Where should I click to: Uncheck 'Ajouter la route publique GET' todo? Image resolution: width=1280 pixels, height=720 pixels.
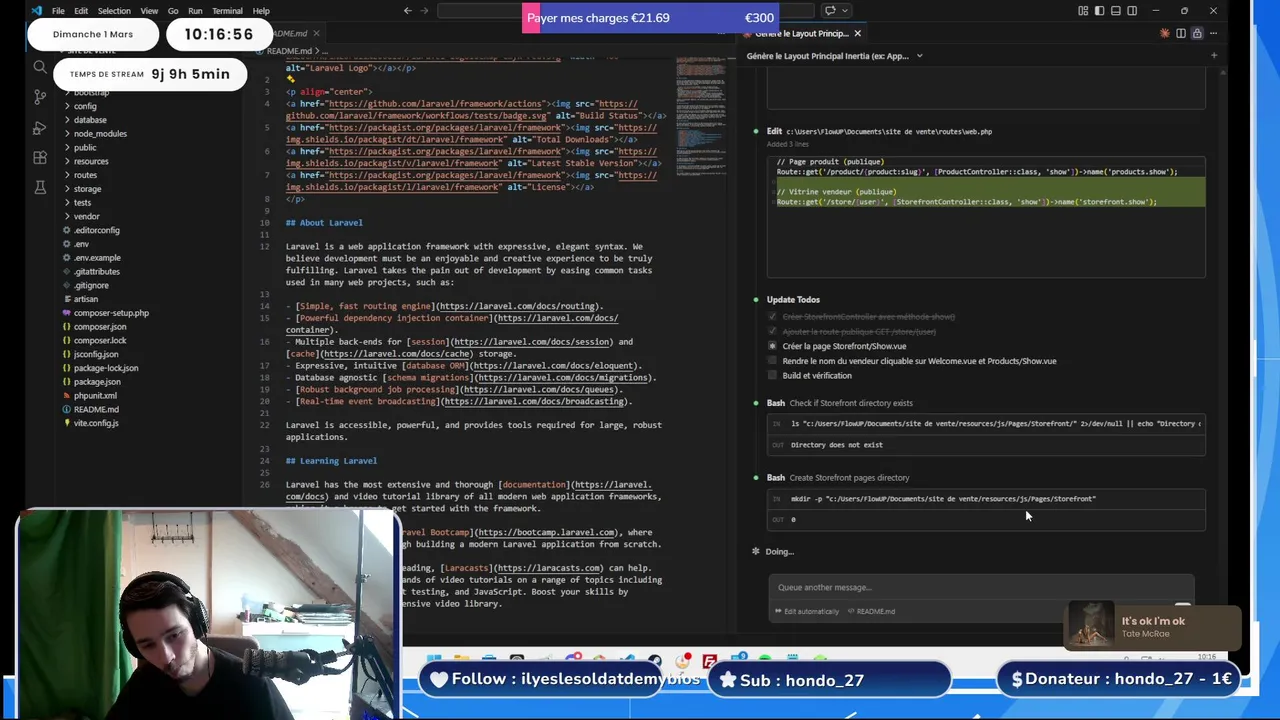tap(772, 332)
